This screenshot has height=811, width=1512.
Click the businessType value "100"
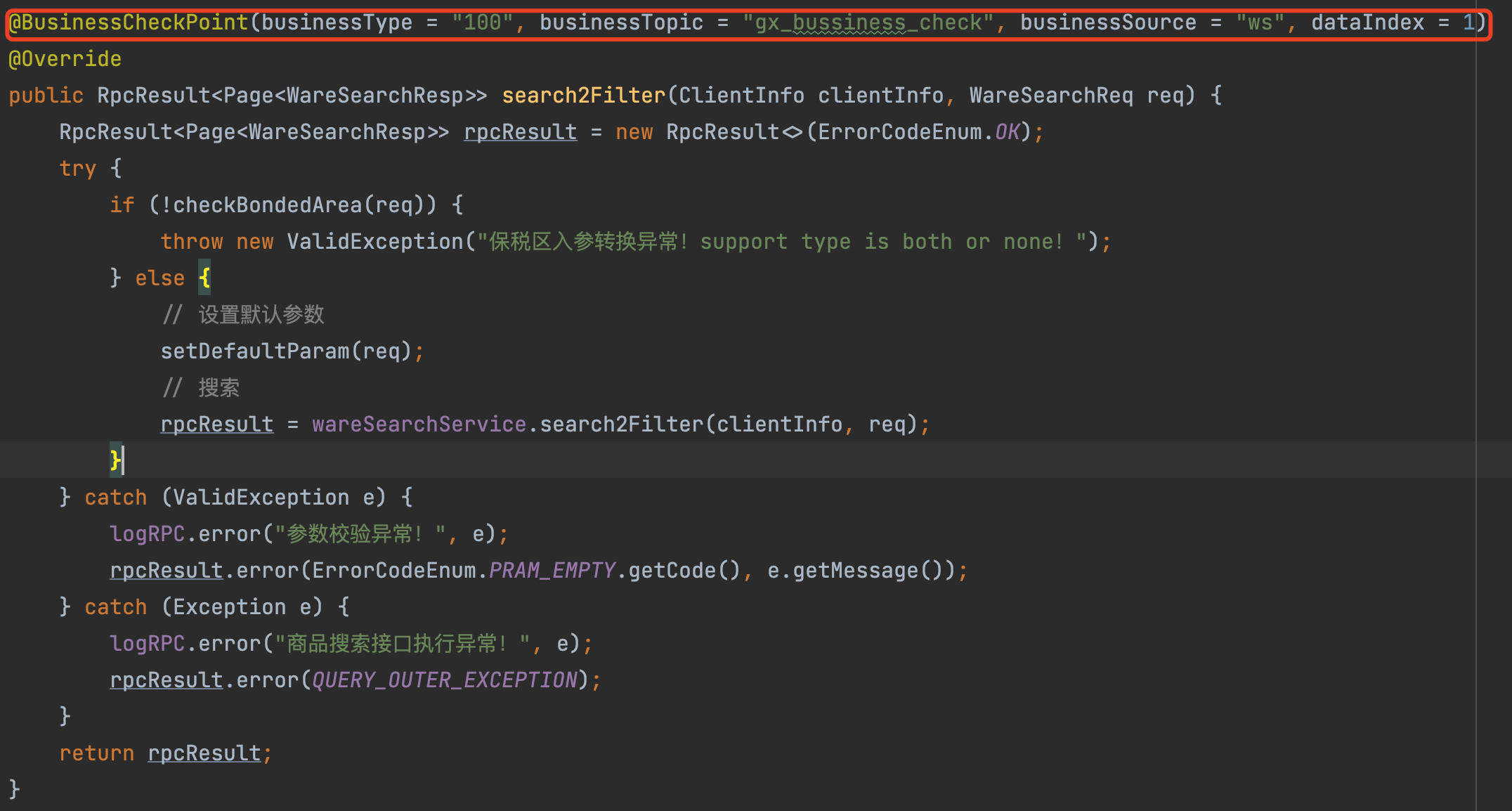pos(483,22)
